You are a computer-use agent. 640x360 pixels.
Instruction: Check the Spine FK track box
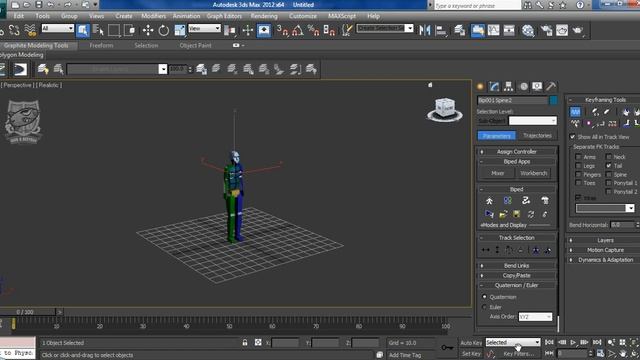[609, 174]
